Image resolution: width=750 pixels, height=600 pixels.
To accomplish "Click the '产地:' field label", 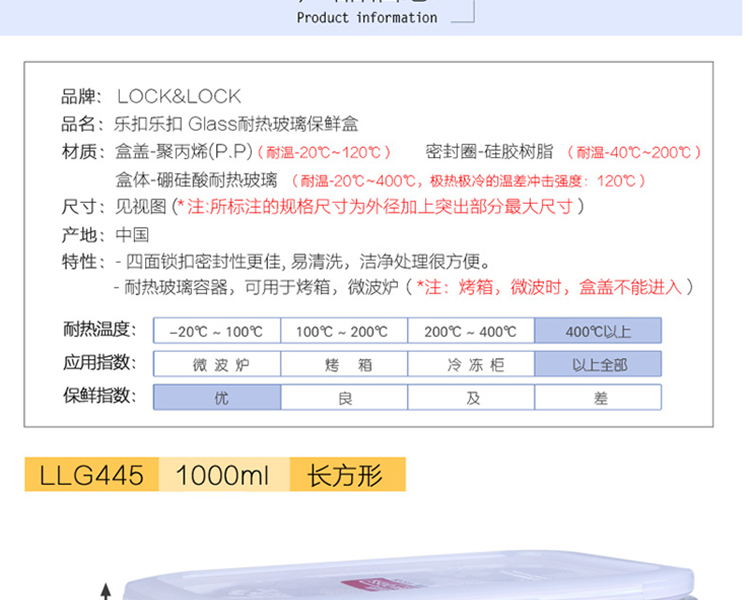I will pyautogui.click(x=83, y=235).
